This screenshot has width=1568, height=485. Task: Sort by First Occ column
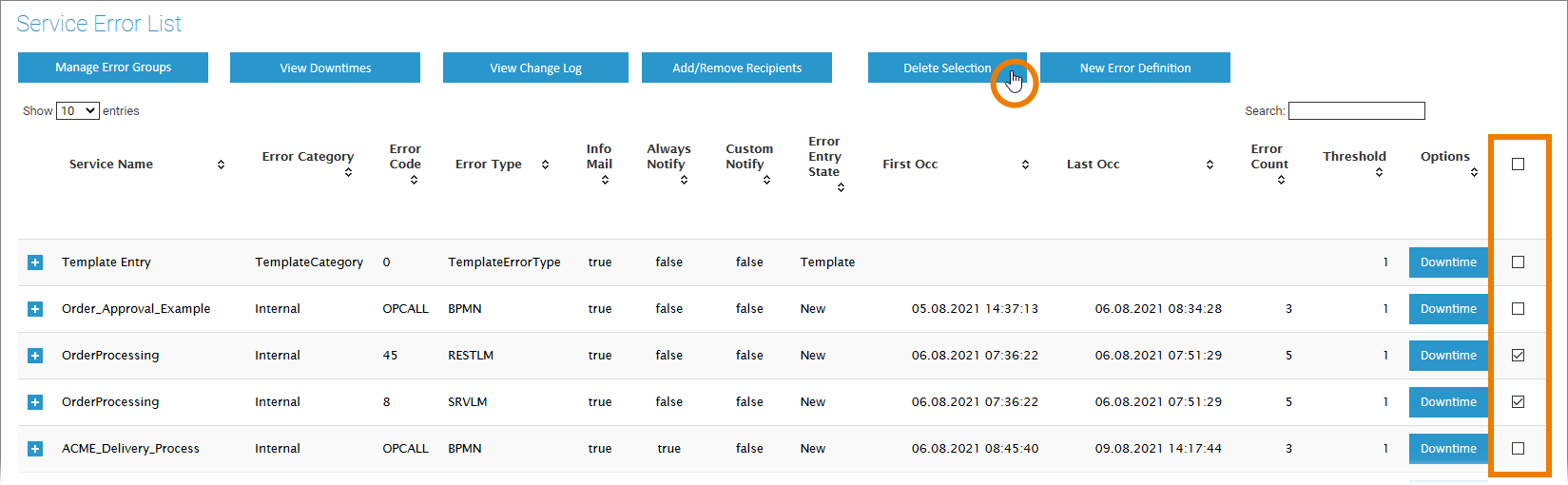click(1025, 165)
